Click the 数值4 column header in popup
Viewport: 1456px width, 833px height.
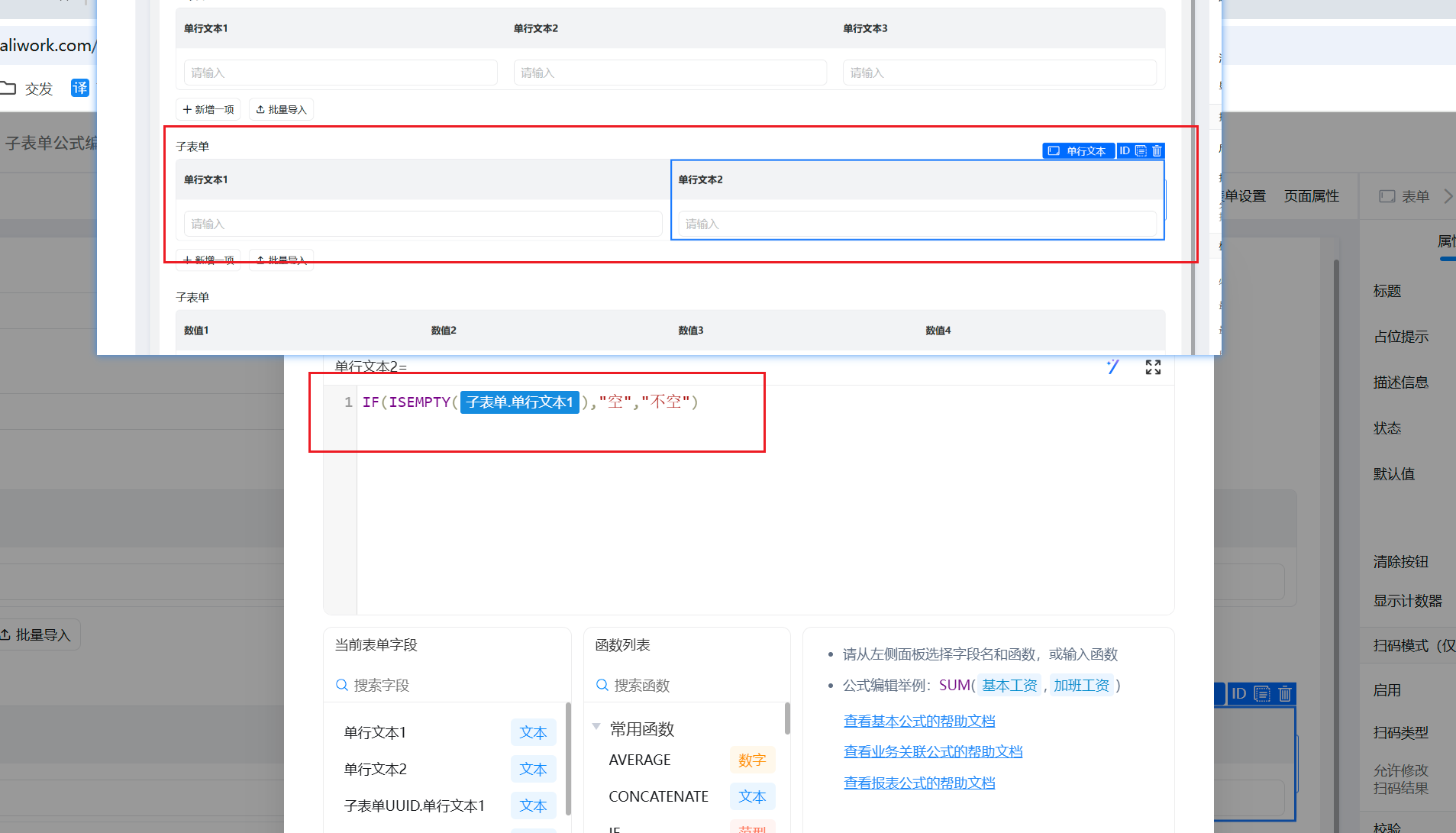point(938,331)
